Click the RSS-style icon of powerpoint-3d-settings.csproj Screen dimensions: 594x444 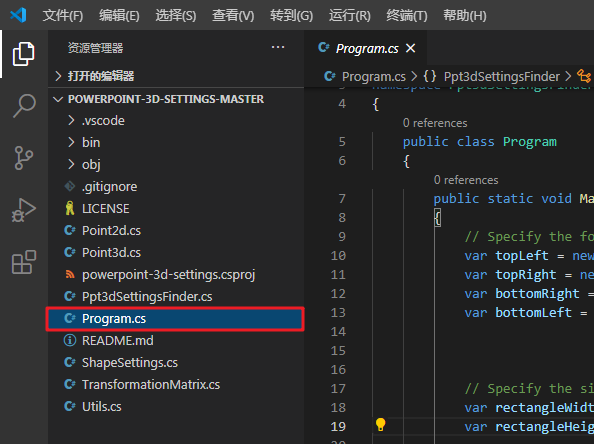point(70,274)
